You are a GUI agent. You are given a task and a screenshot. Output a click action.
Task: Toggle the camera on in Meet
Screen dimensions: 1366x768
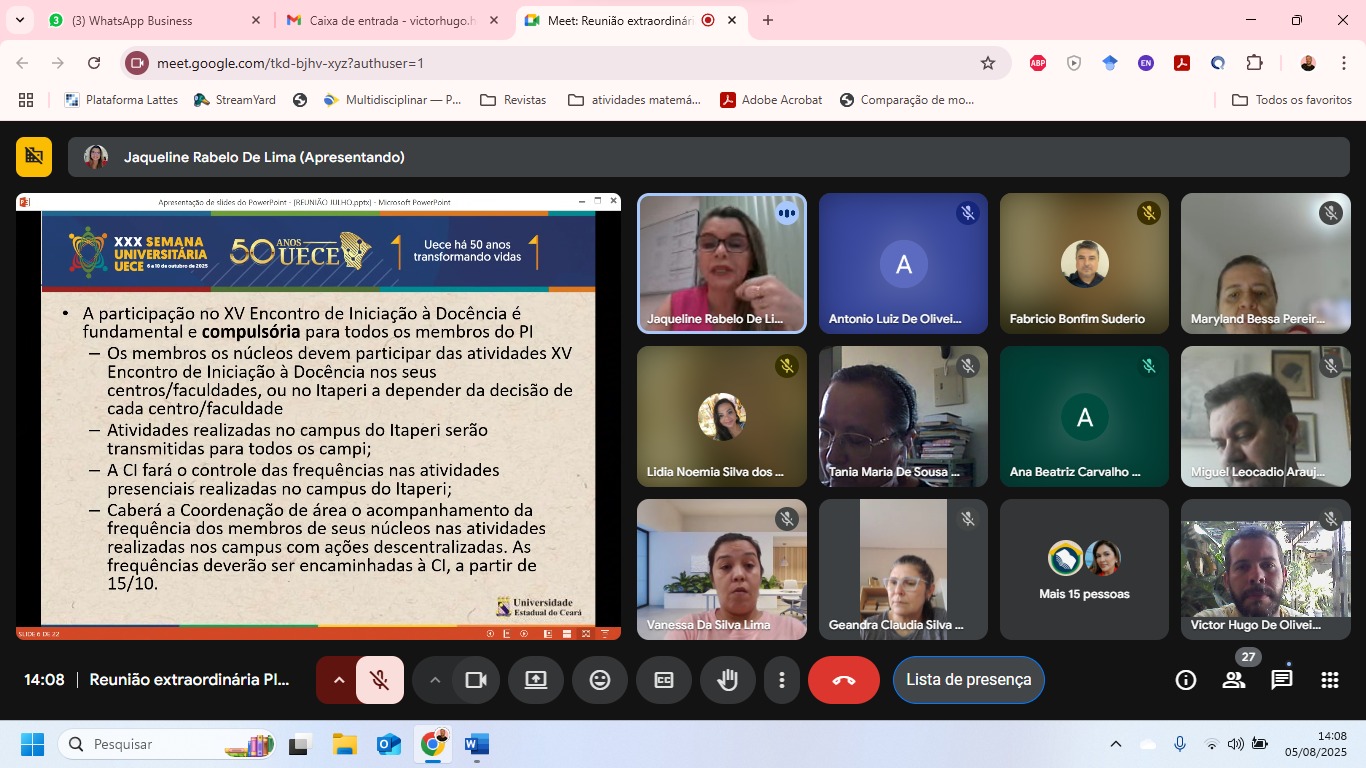point(476,680)
